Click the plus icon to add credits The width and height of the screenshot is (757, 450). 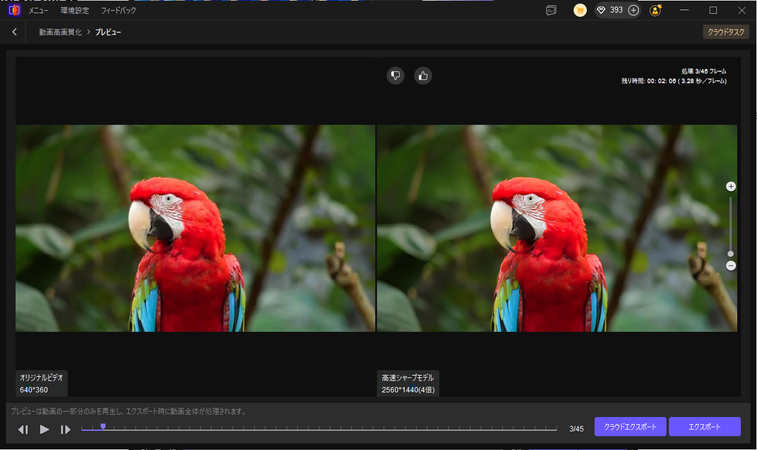pyautogui.click(x=633, y=10)
